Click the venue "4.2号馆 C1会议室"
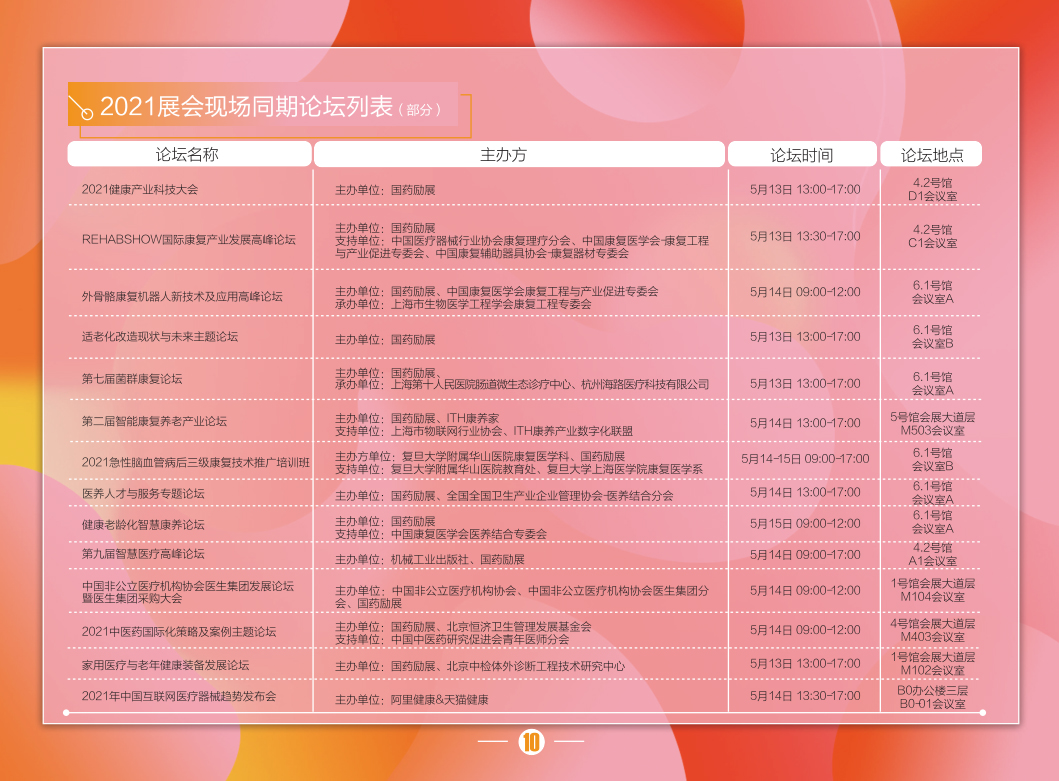Screen dimensions: 1059x781 pyautogui.click(x=933, y=236)
